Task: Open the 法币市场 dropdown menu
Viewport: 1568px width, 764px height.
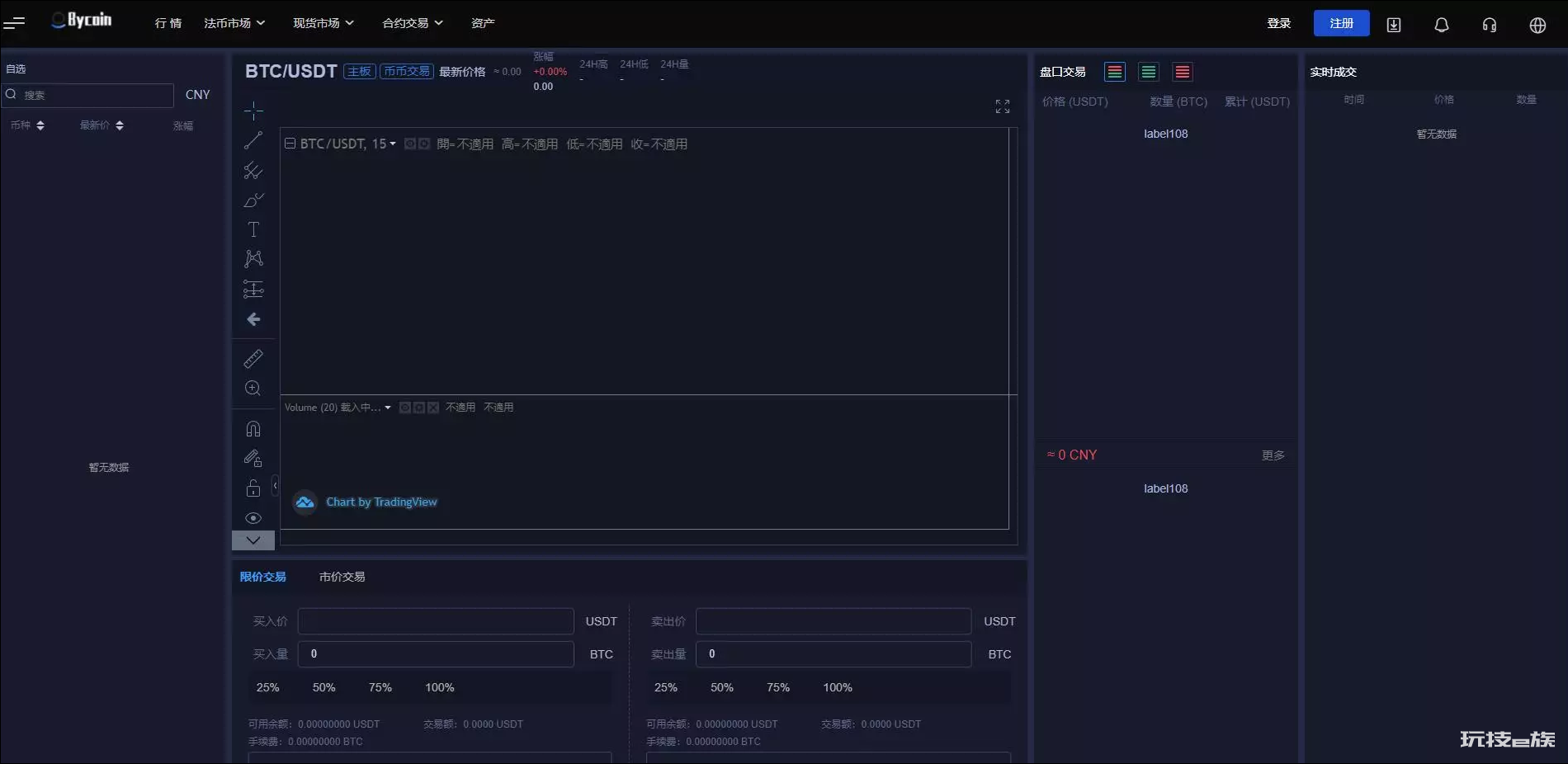Action: [x=234, y=23]
